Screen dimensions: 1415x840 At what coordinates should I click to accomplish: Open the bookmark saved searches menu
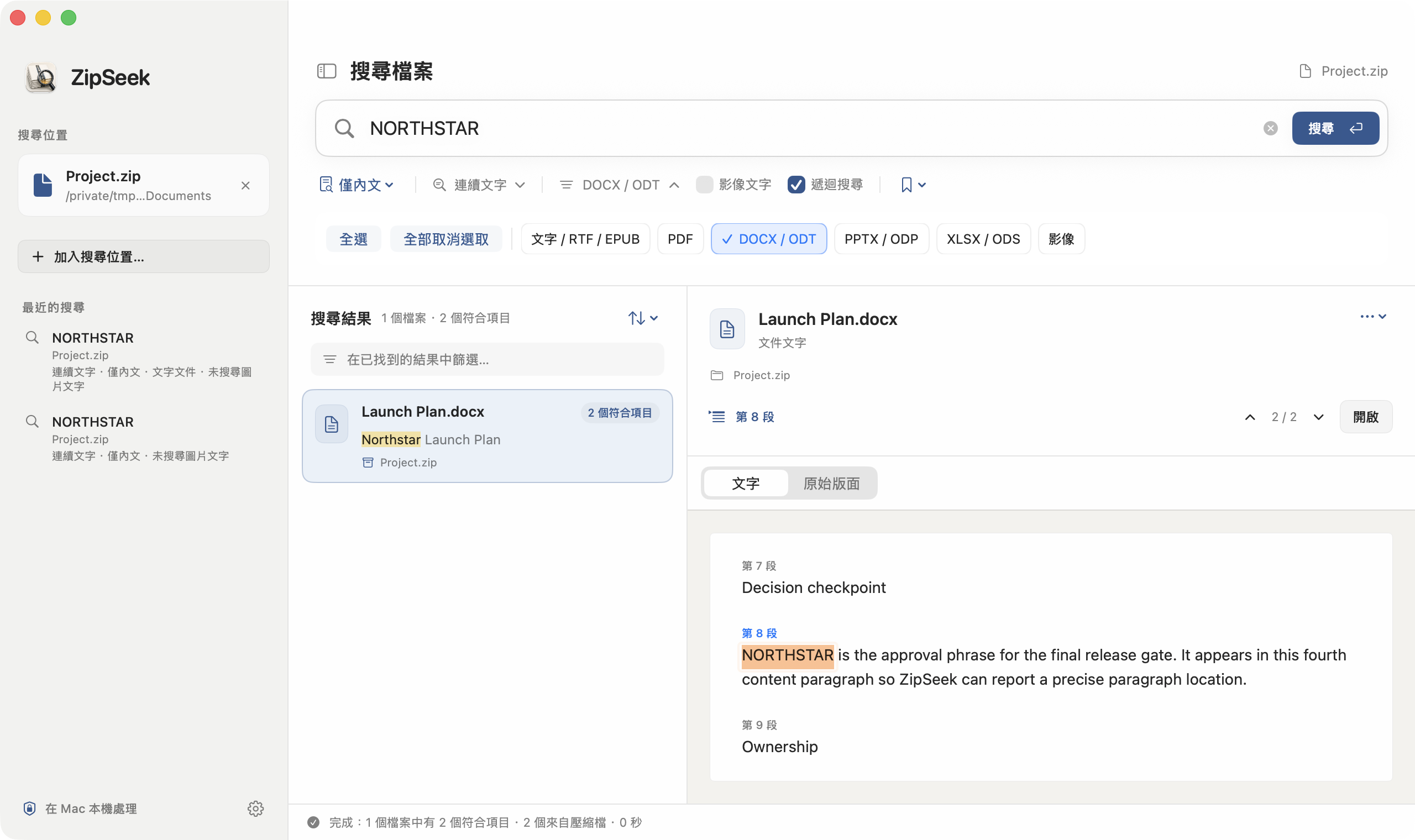[x=913, y=185]
